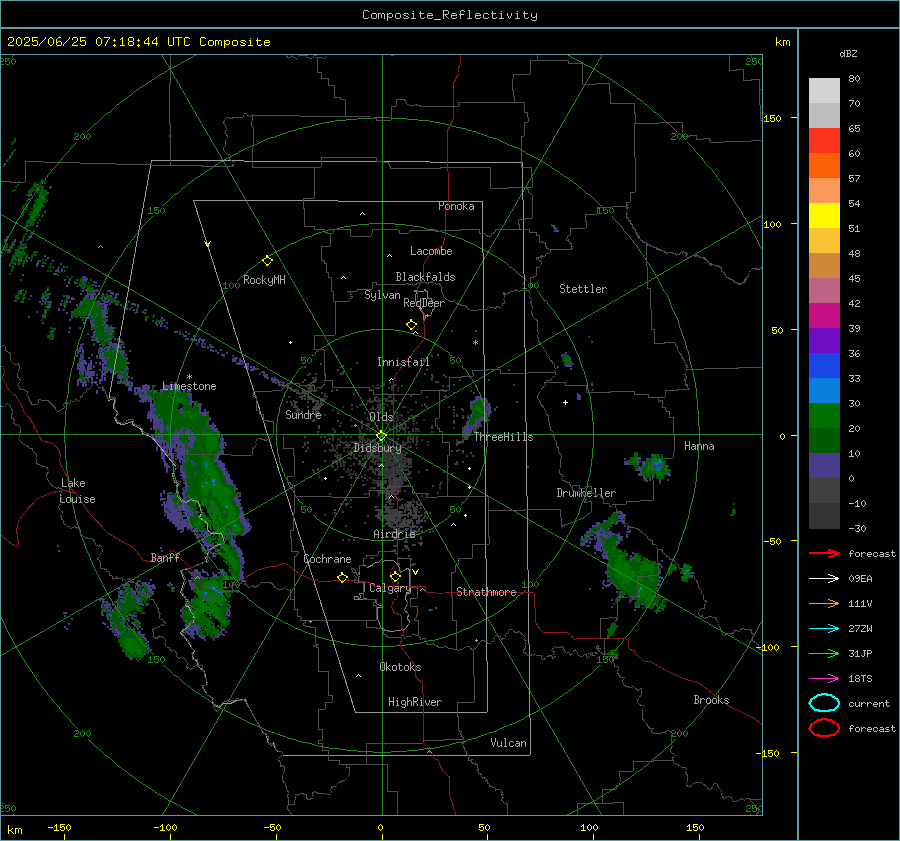The height and width of the screenshot is (841, 900).
Task: Click the red forecast arrow in the legend
Action: [x=824, y=553]
